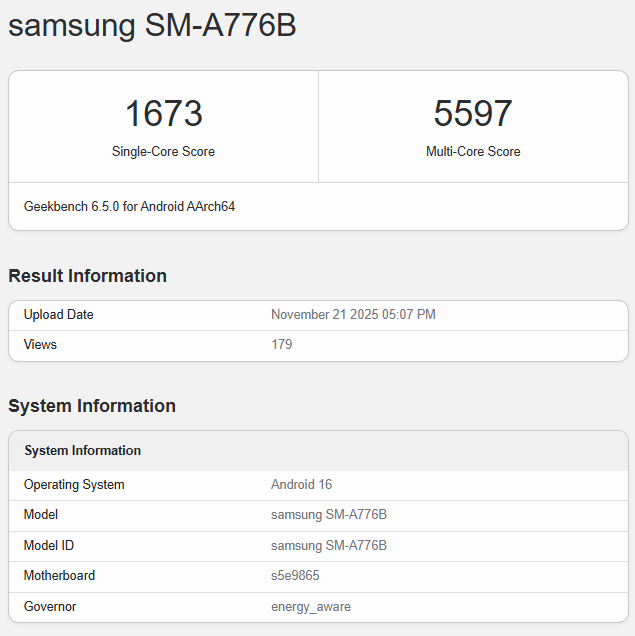Click the Model row's samsung SM-A776B value
Viewport: 635px width, 636px height.
(x=328, y=515)
